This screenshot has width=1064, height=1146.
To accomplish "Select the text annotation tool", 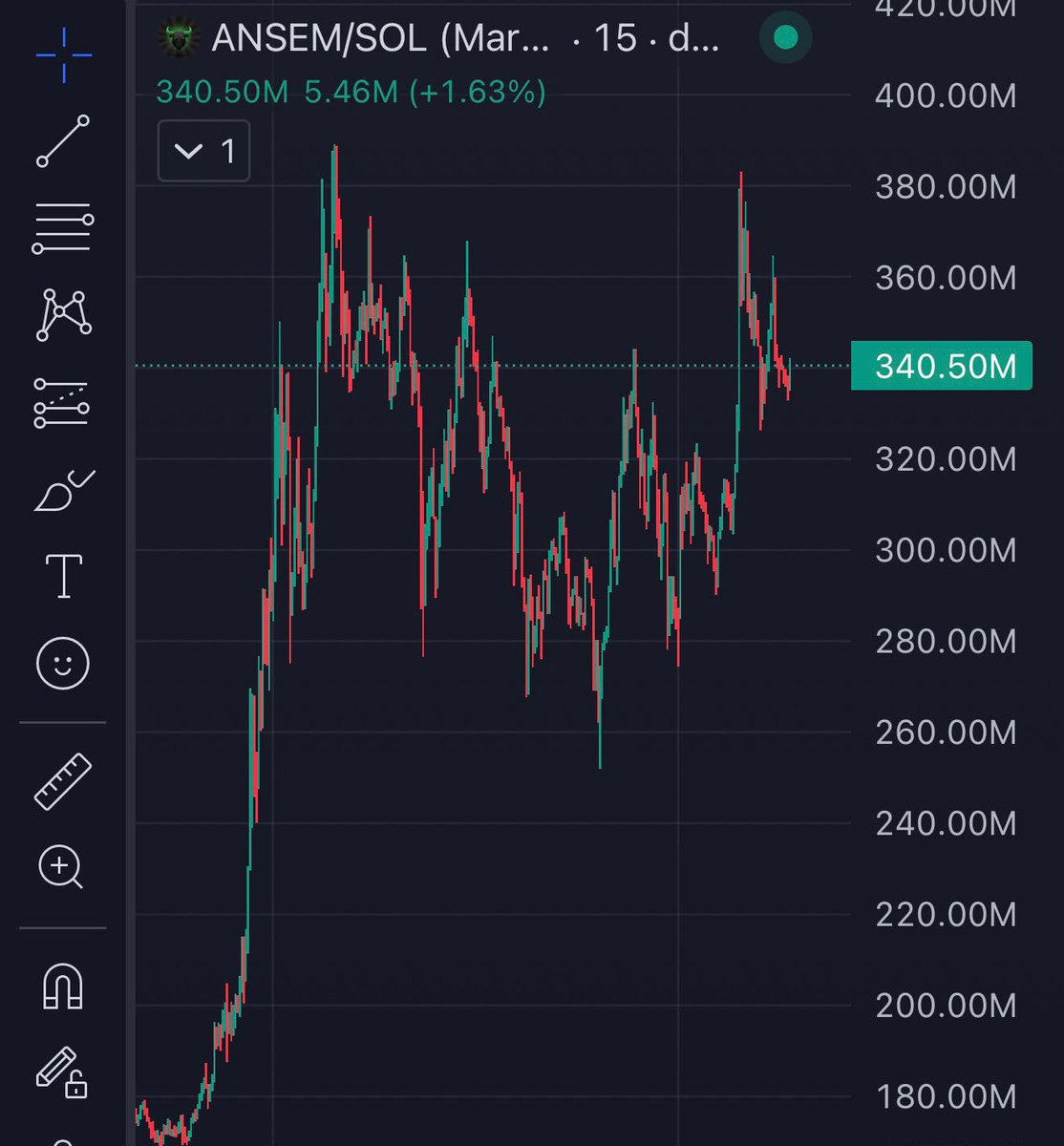I will (64, 576).
